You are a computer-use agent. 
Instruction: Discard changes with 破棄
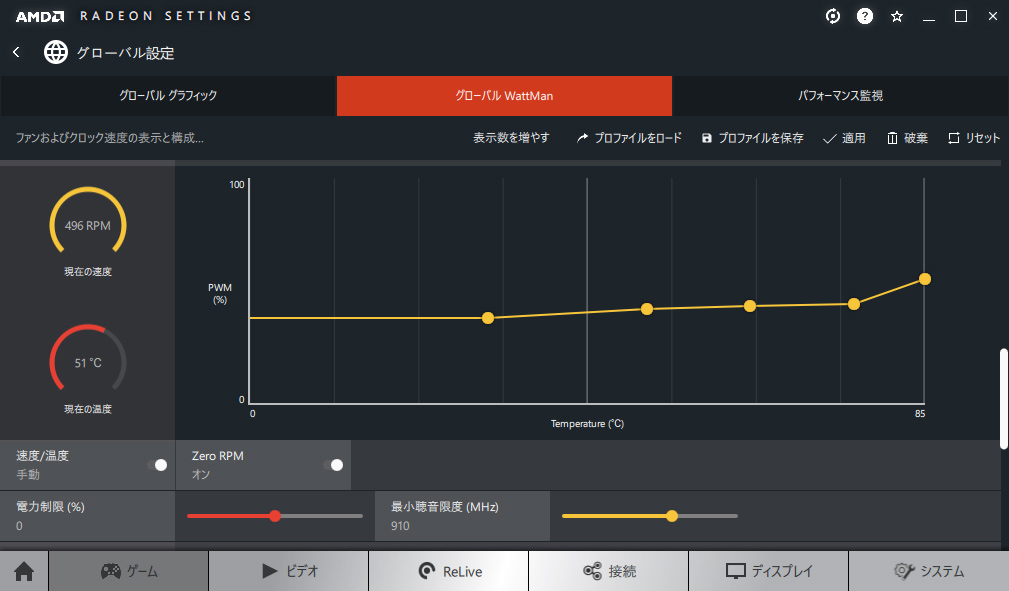(907, 138)
